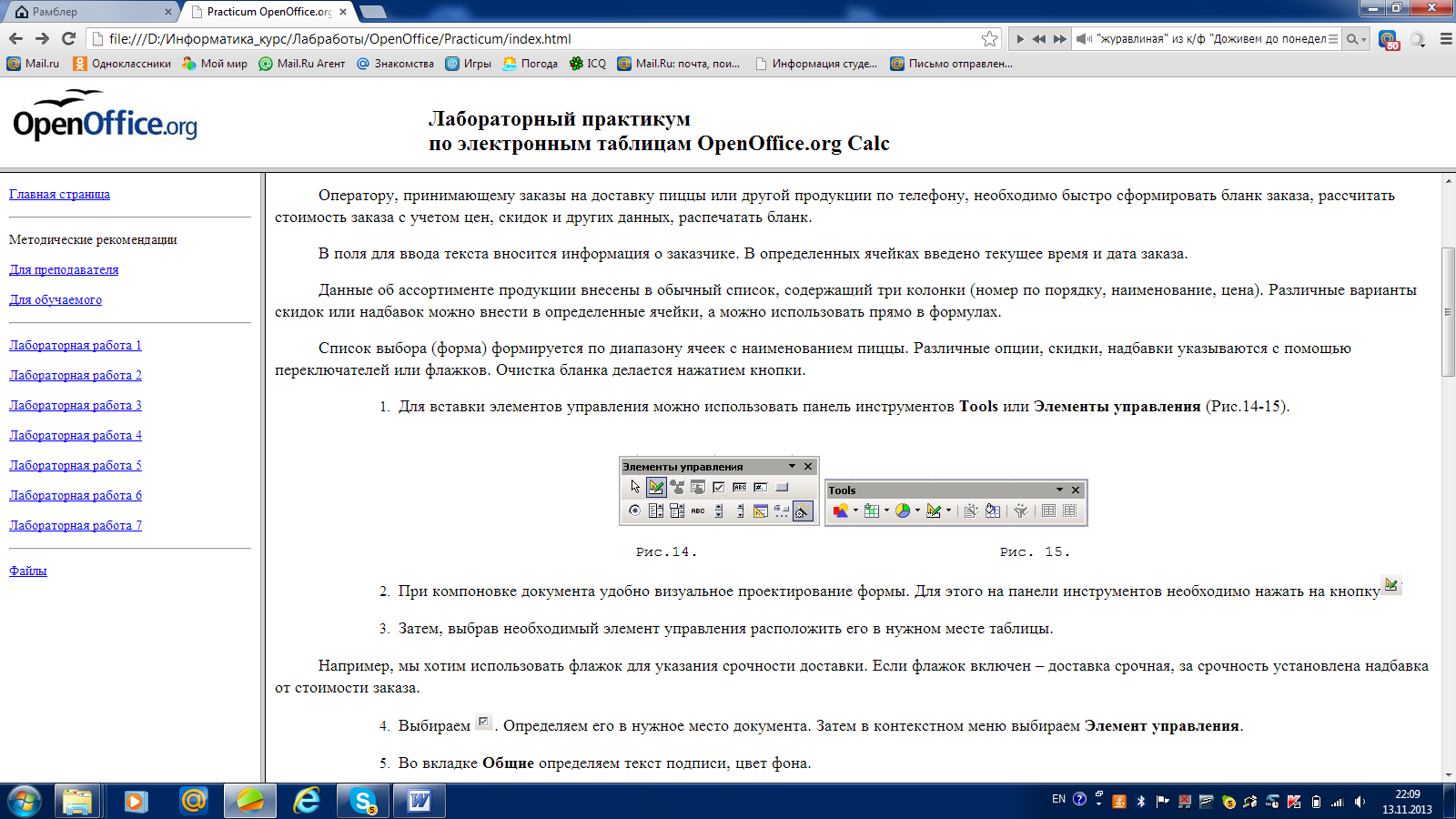
Task: Open Лабораторная работа 4
Action: pyautogui.click(x=76, y=435)
